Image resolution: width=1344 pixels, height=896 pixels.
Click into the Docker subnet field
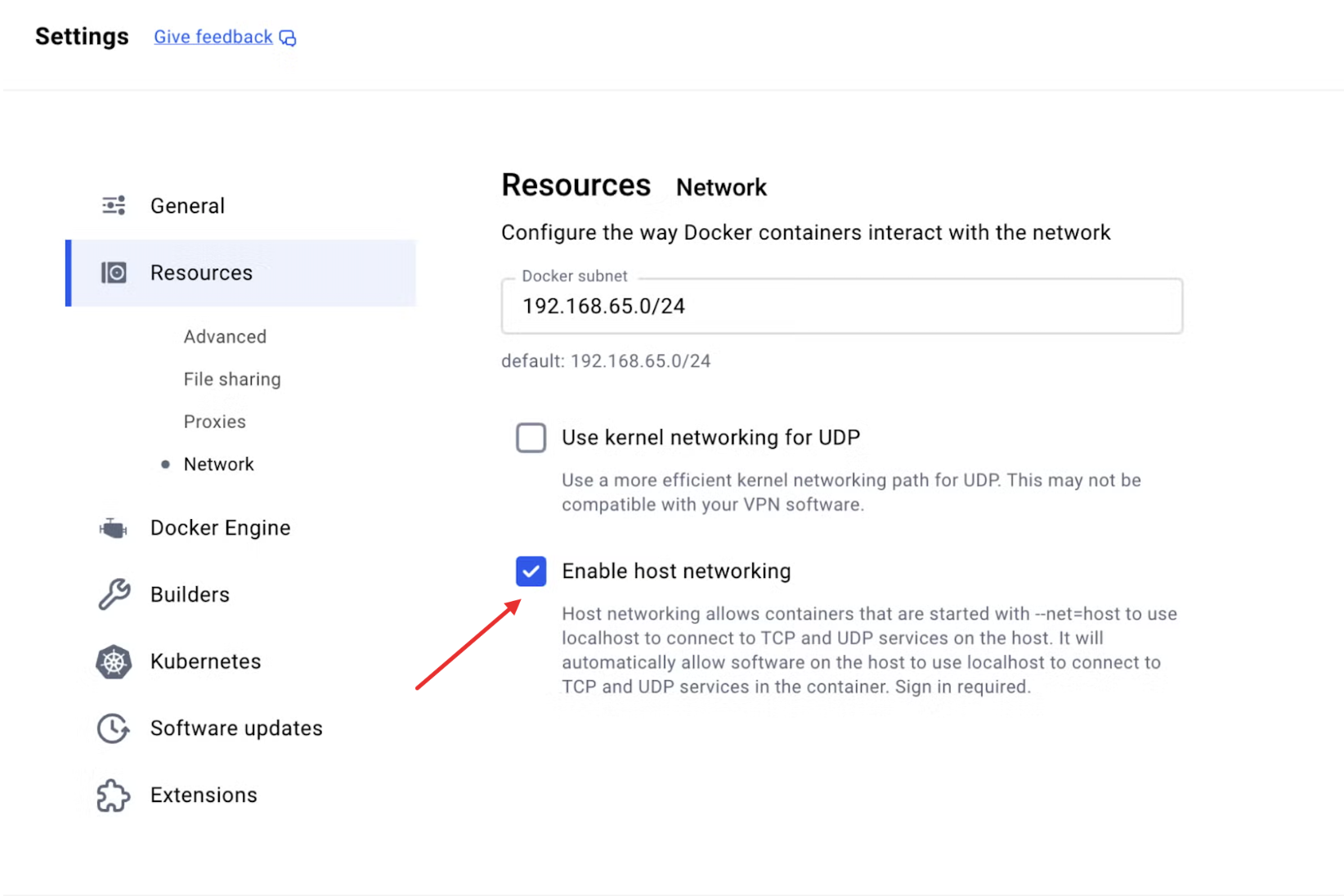click(x=842, y=307)
